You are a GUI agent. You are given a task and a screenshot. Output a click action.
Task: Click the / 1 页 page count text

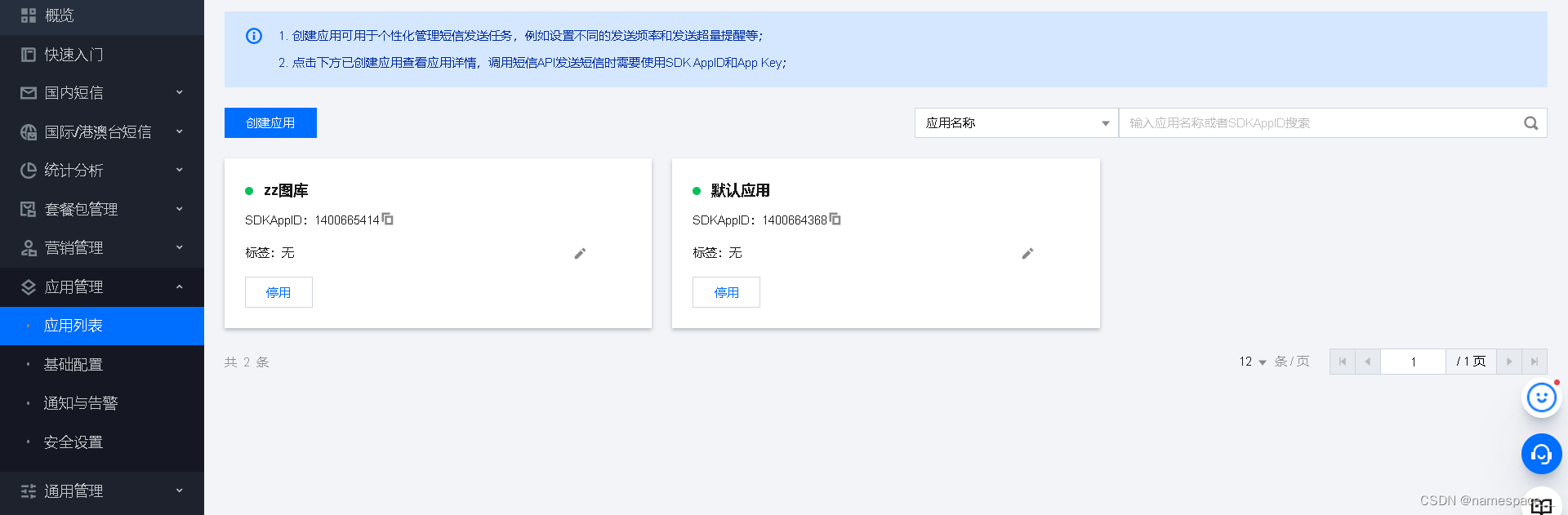tap(1471, 362)
